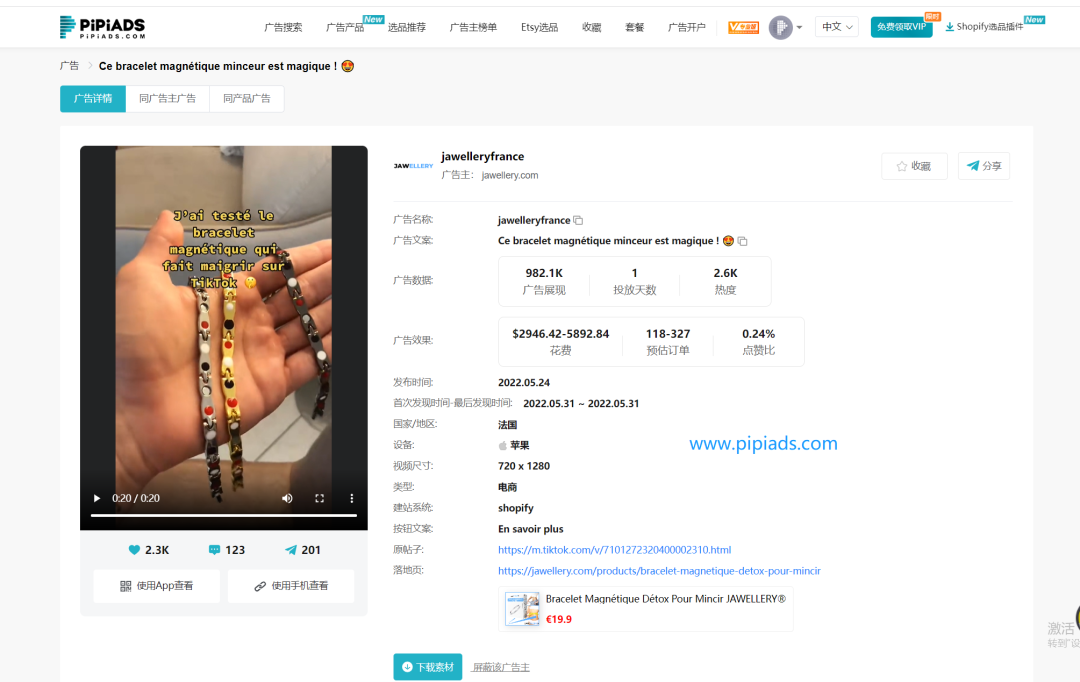Open 套餐 nav item
The height and width of the screenshot is (682, 1080).
[634, 28]
